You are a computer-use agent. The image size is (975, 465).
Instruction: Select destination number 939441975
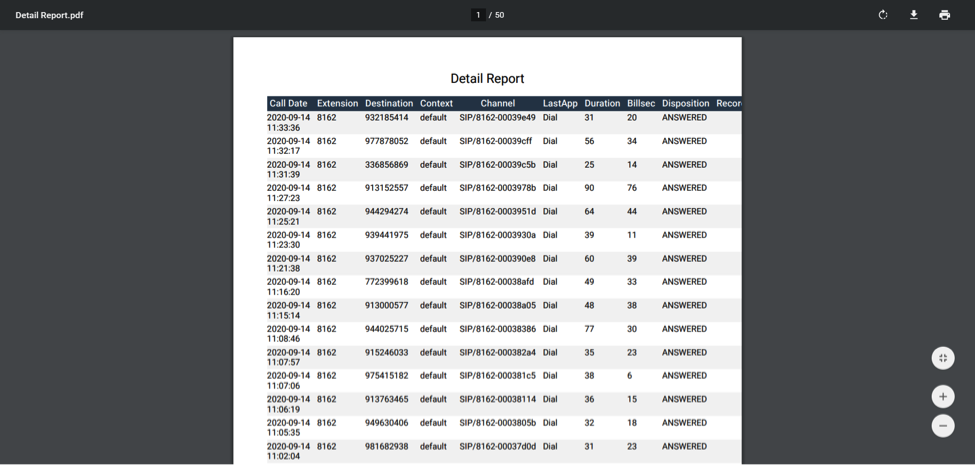click(x=387, y=235)
